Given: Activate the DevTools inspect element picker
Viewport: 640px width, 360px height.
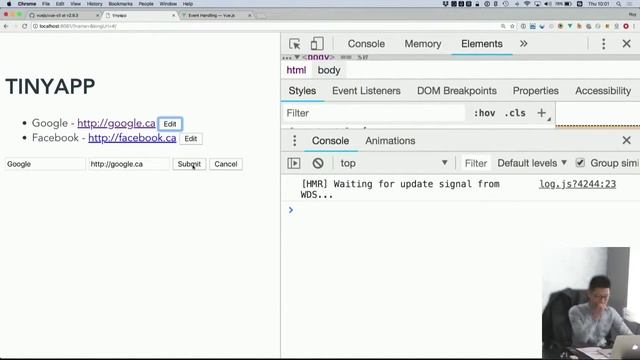Looking at the screenshot, I should click(294, 44).
